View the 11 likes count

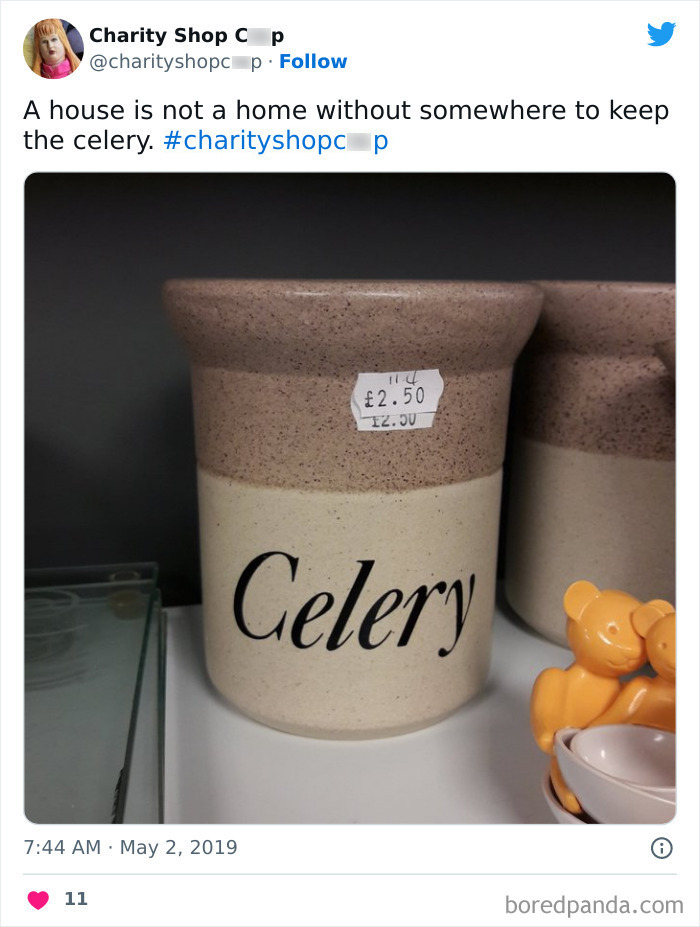point(76,899)
